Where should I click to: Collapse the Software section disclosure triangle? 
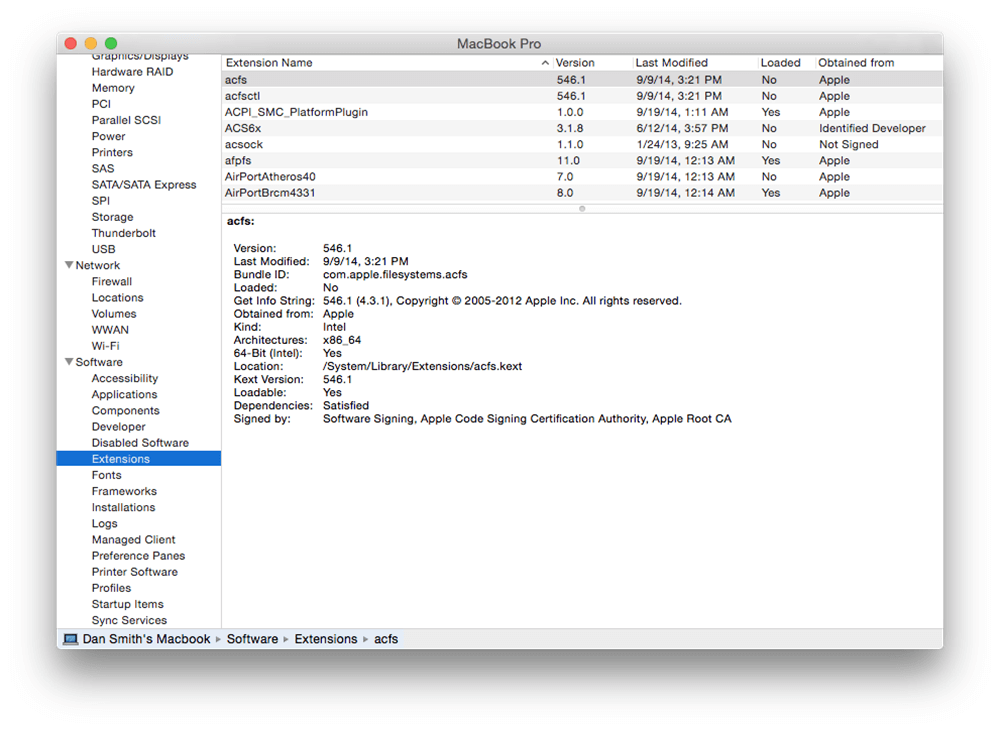pyautogui.click(x=69, y=363)
